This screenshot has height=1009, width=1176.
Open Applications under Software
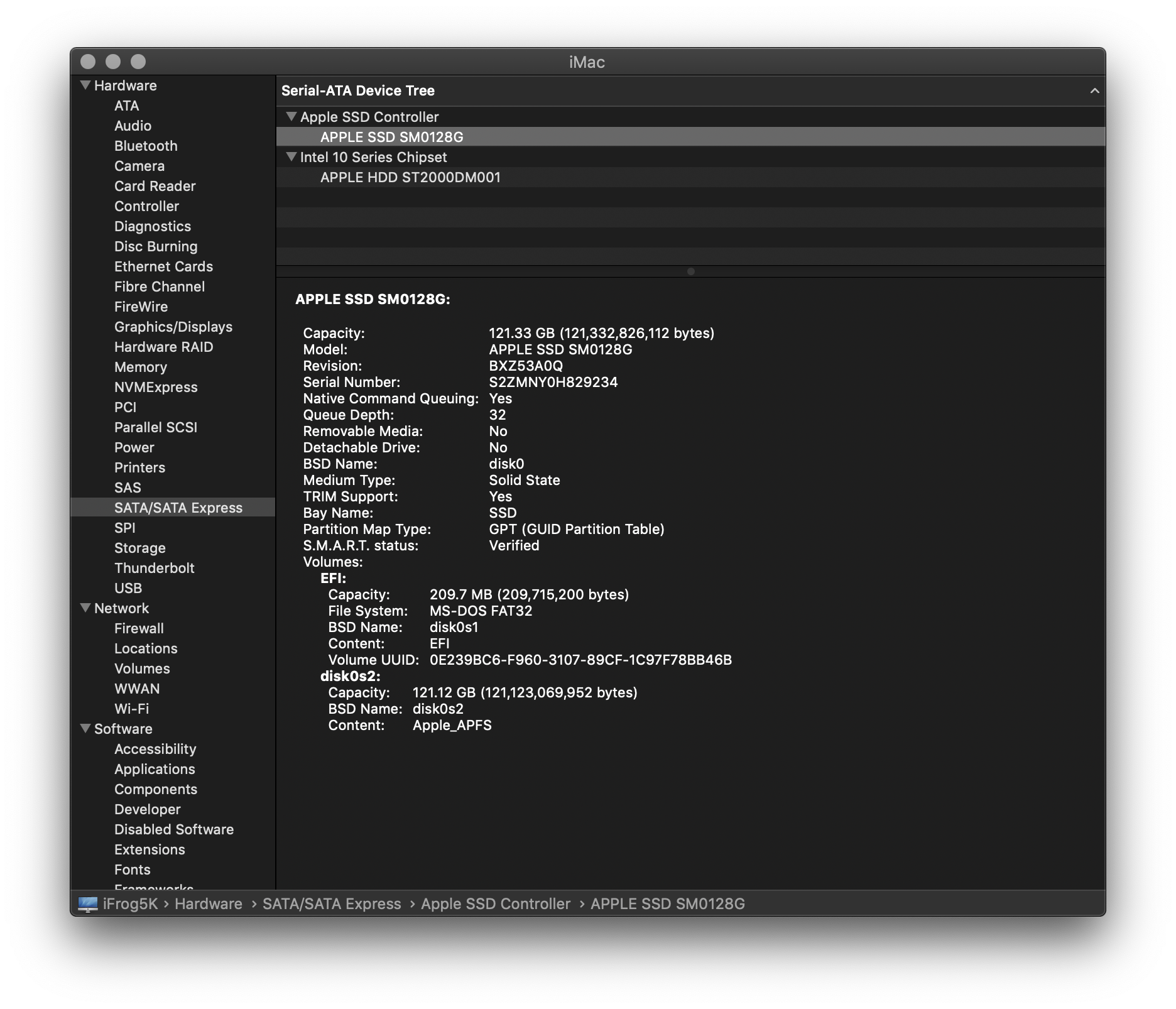(x=155, y=769)
